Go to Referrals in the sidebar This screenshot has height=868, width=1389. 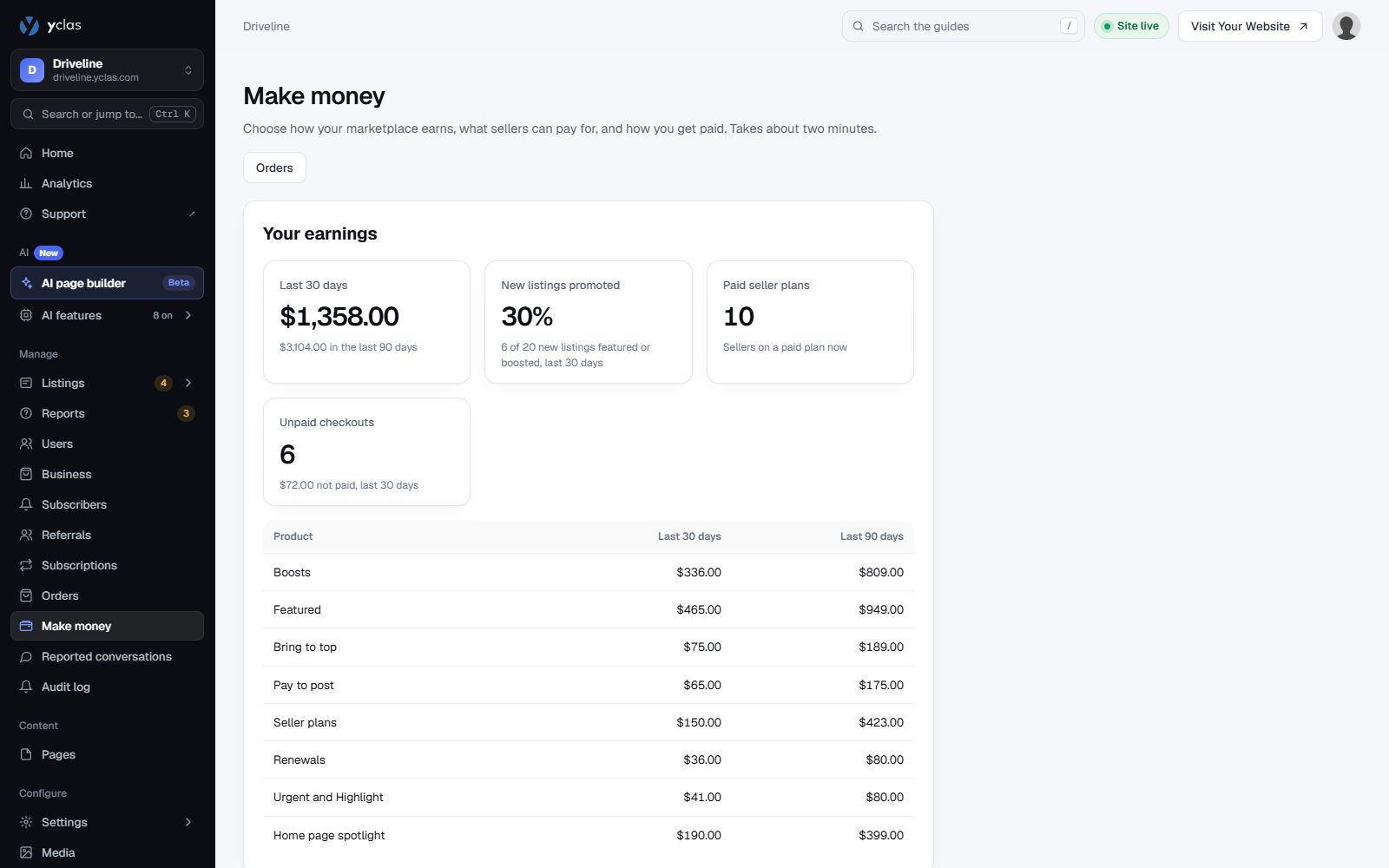pyautogui.click(x=107, y=535)
